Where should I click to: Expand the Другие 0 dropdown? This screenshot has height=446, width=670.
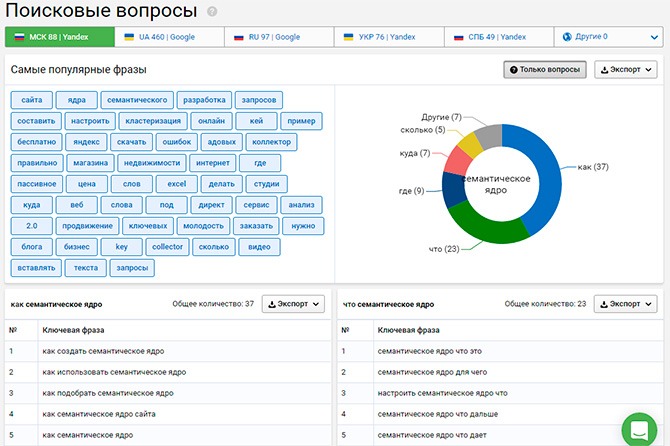pos(608,37)
